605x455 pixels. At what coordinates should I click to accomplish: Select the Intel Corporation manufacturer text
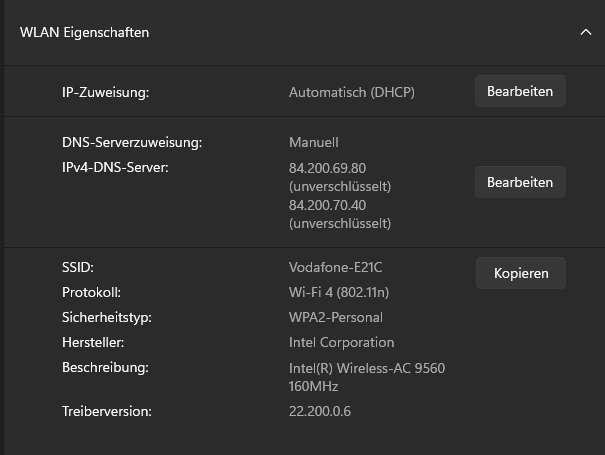(x=341, y=342)
